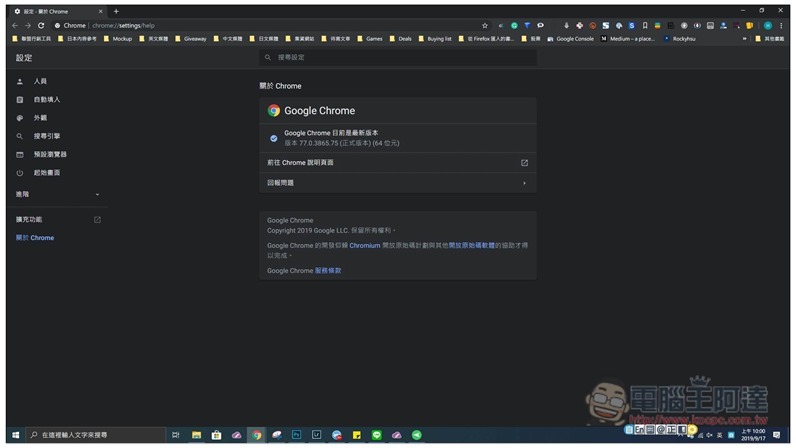Open the 人員 (People) settings section

(x=39, y=81)
